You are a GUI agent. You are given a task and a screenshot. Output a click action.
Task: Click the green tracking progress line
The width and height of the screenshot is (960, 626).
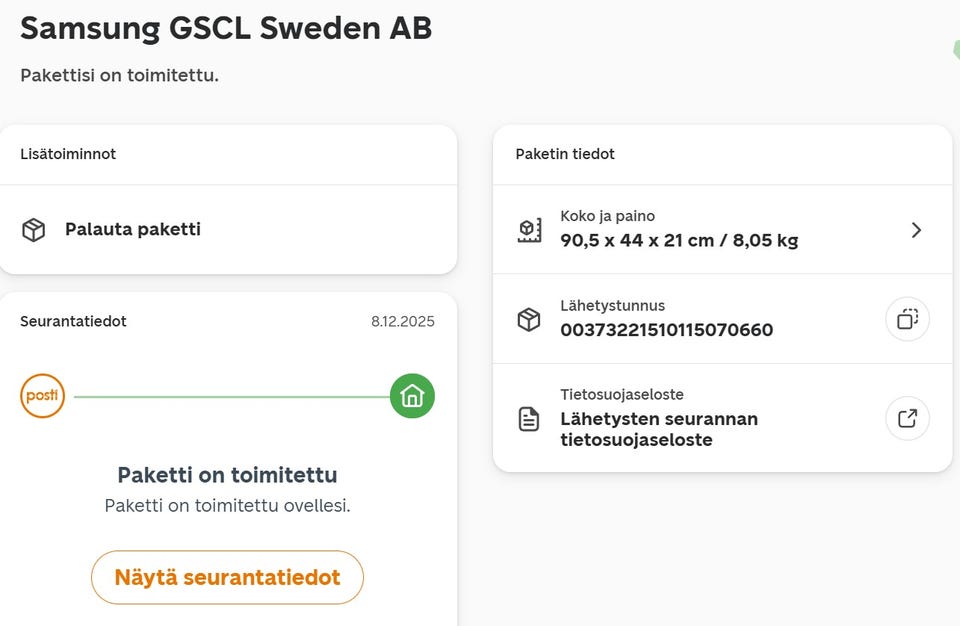tap(228, 397)
